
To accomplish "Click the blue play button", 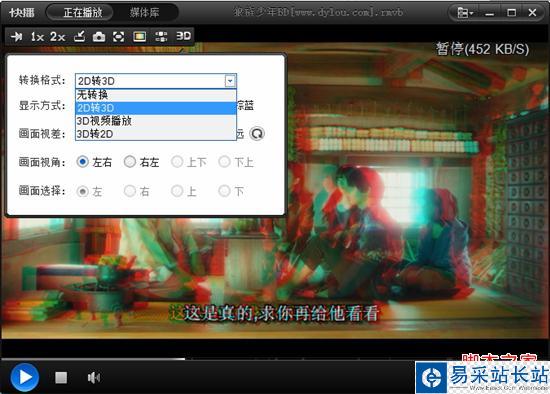I will [25, 378].
